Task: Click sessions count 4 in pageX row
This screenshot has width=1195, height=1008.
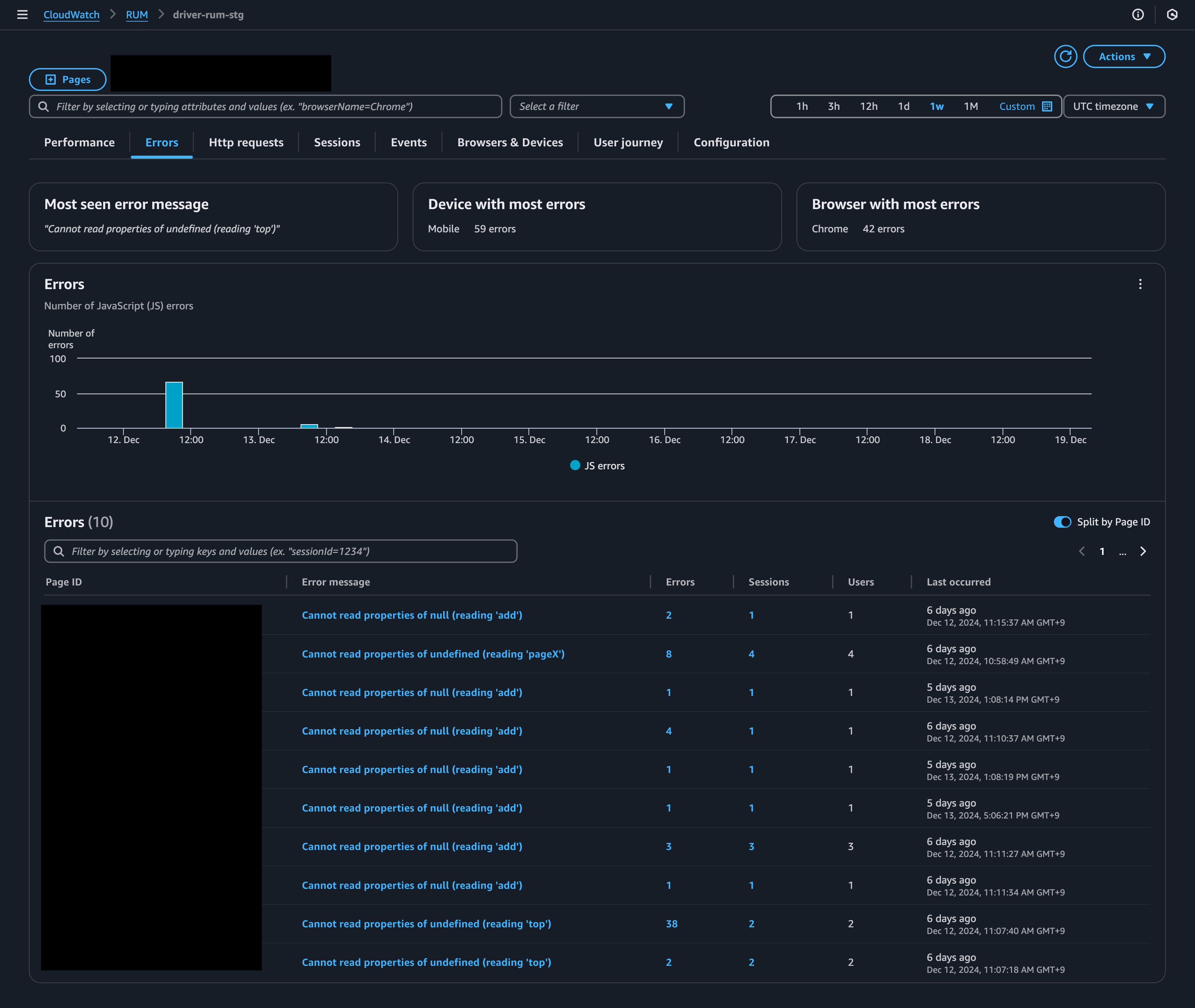Action: [x=751, y=654]
